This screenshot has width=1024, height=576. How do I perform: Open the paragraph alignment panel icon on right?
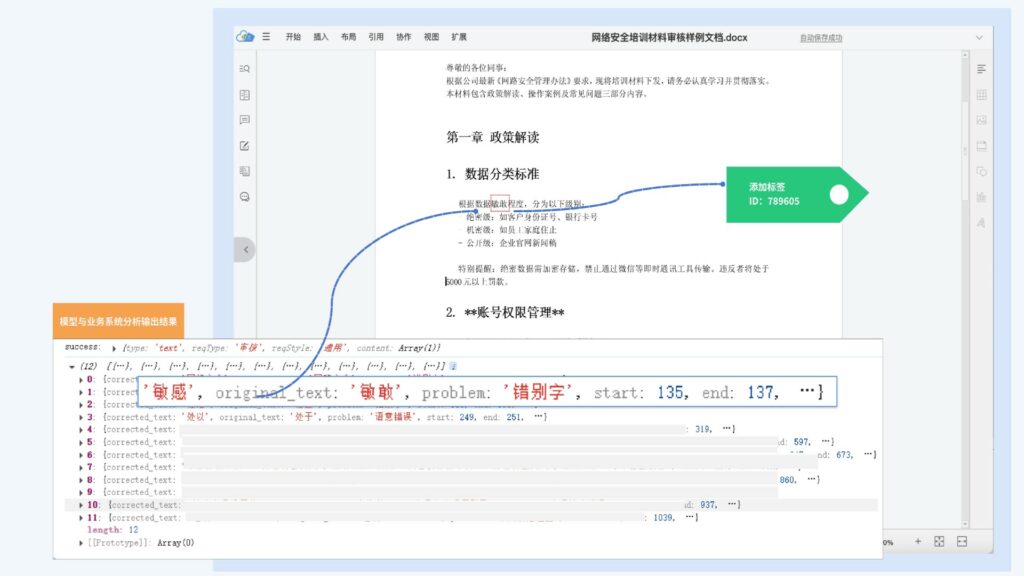coord(981,69)
